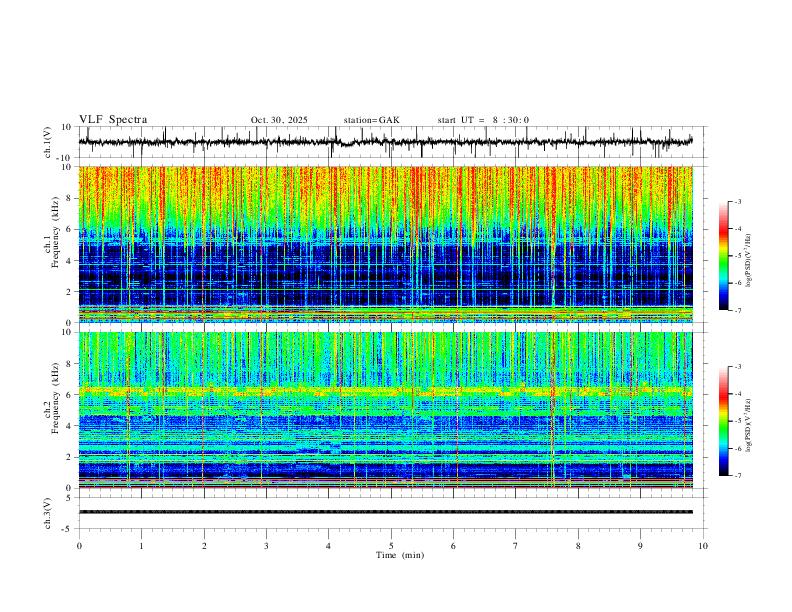This screenshot has width=792, height=612.
Task: Click the 'VLF Spectra' title text
Action: click(113, 120)
